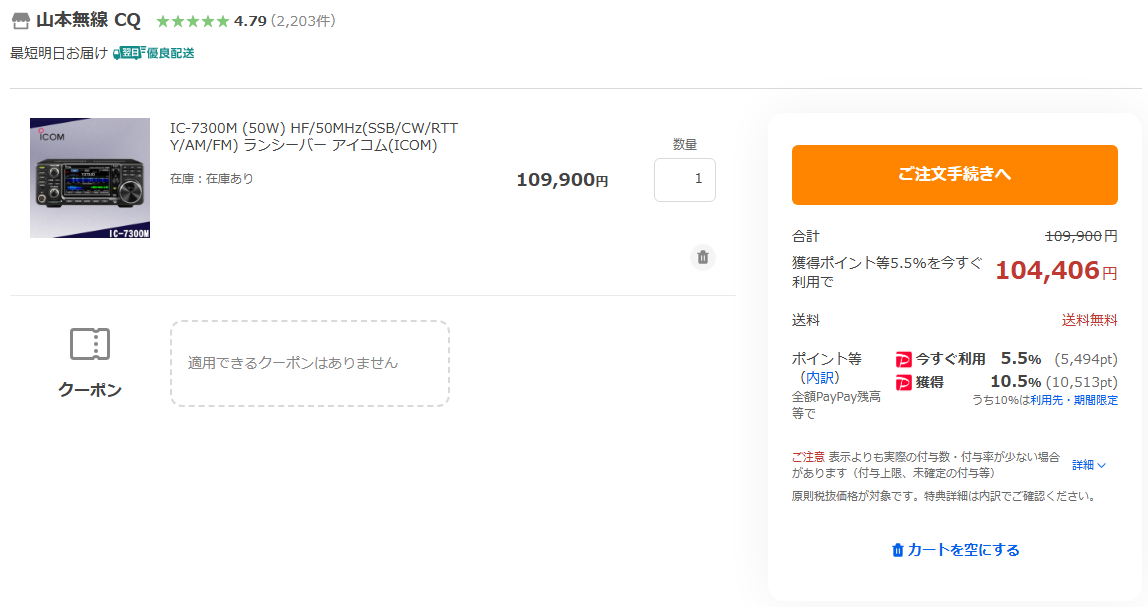Click the カートを空にする link

point(955,550)
